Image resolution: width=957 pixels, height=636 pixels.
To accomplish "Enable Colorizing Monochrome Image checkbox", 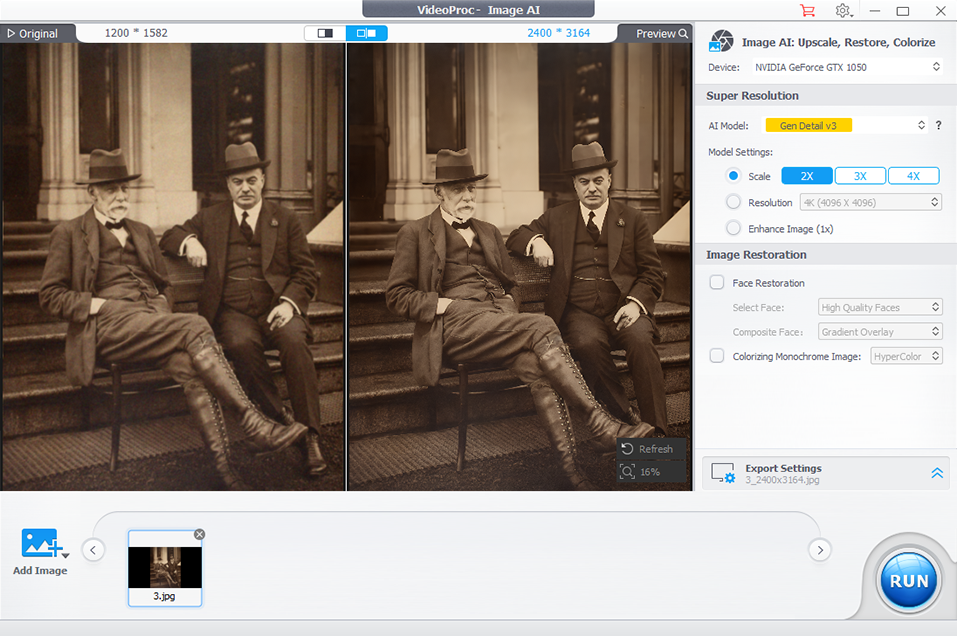I will click(x=717, y=356).
